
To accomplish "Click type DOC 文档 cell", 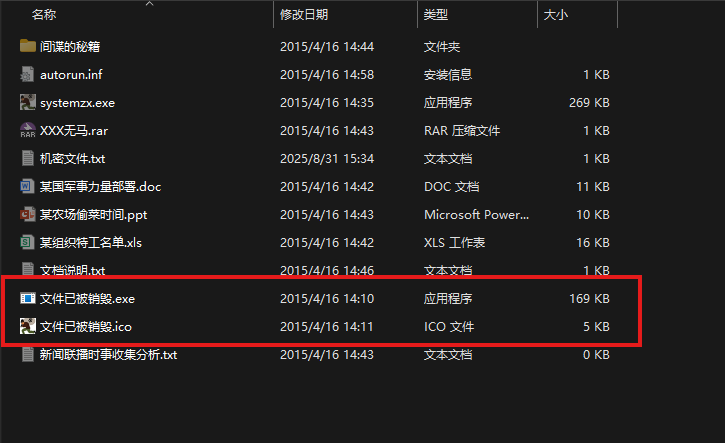I will 452,186.
